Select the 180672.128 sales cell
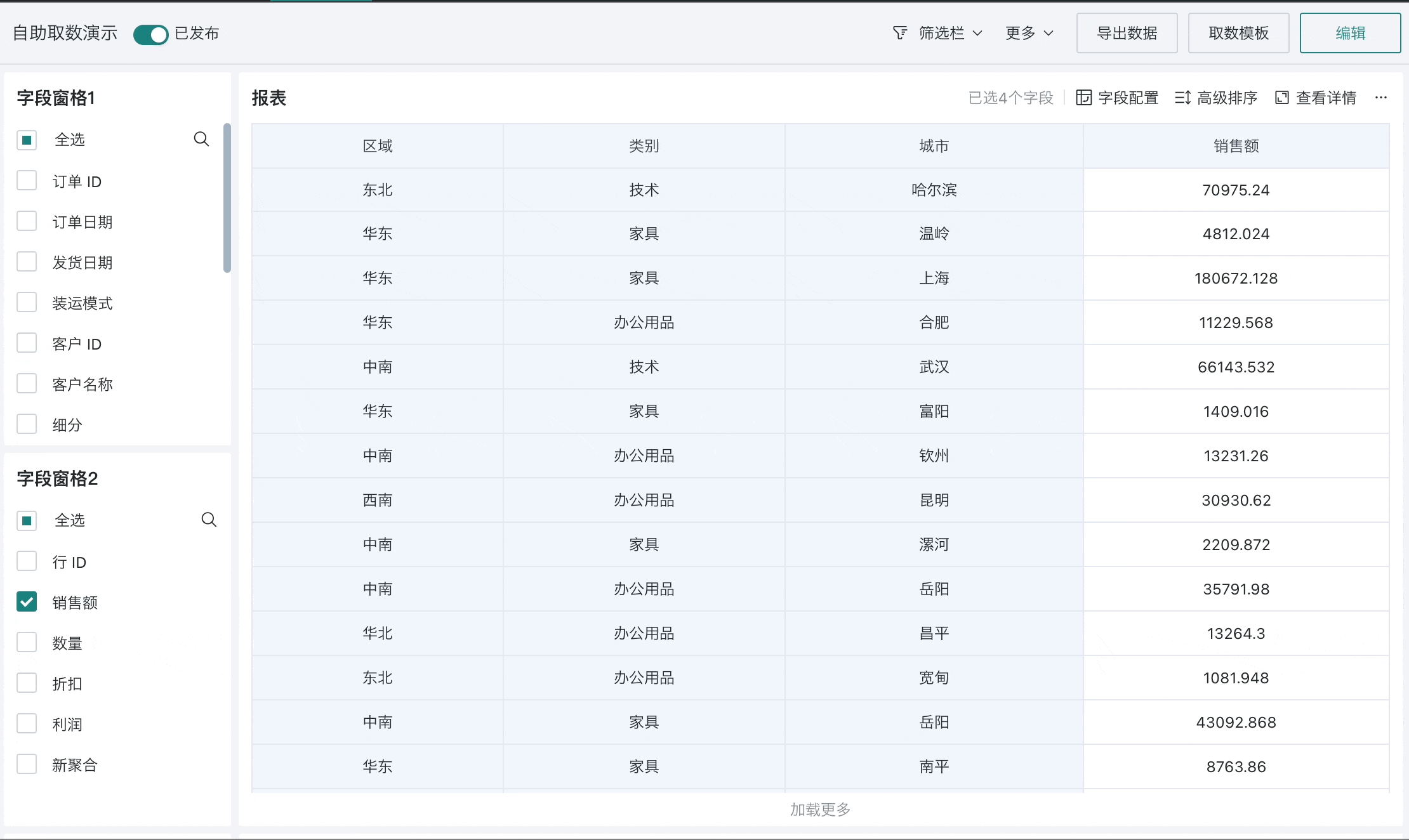The image size is (1409, 840). tap(1236, 278)
